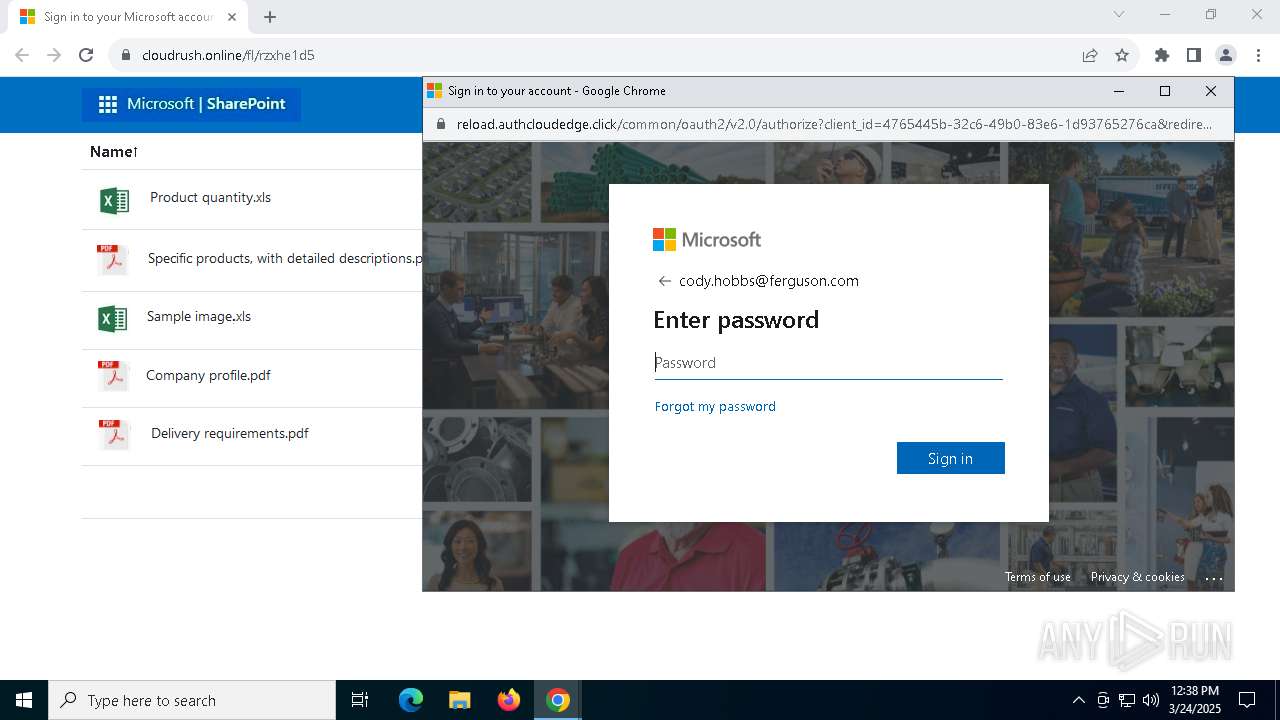The height and width of the screenshot is (720, 1280).
Task: Click the Password input field
Action: coord(828,363)
